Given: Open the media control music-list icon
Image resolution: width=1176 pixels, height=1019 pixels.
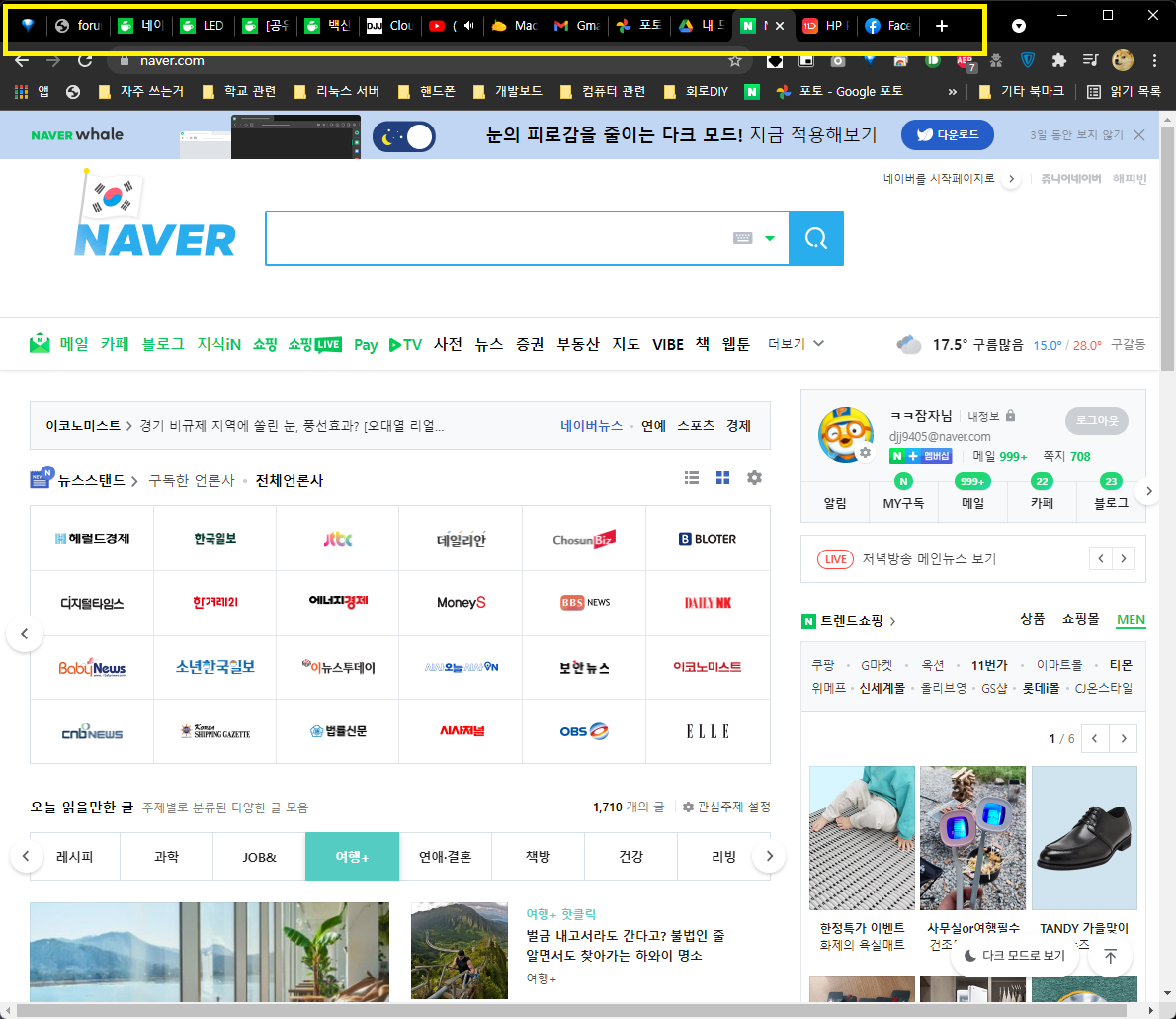Looking at the screenshot, I should (1090, 60).
